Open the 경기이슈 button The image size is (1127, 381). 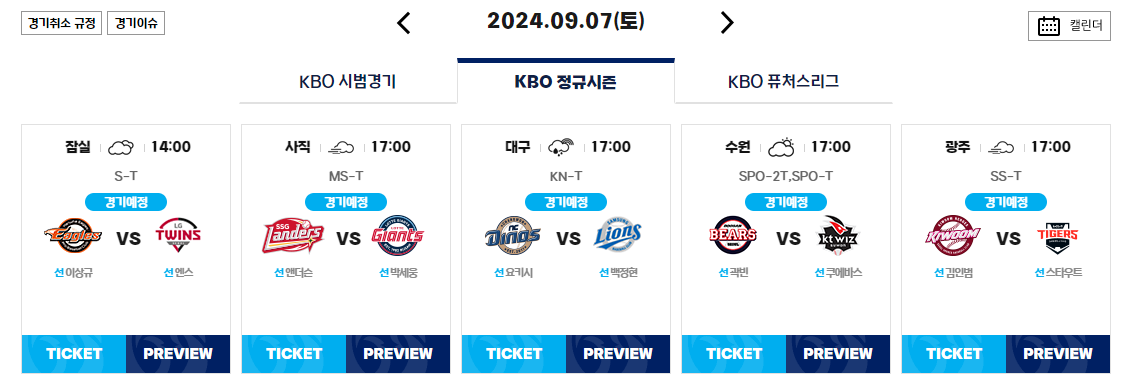tap(136, 23)
